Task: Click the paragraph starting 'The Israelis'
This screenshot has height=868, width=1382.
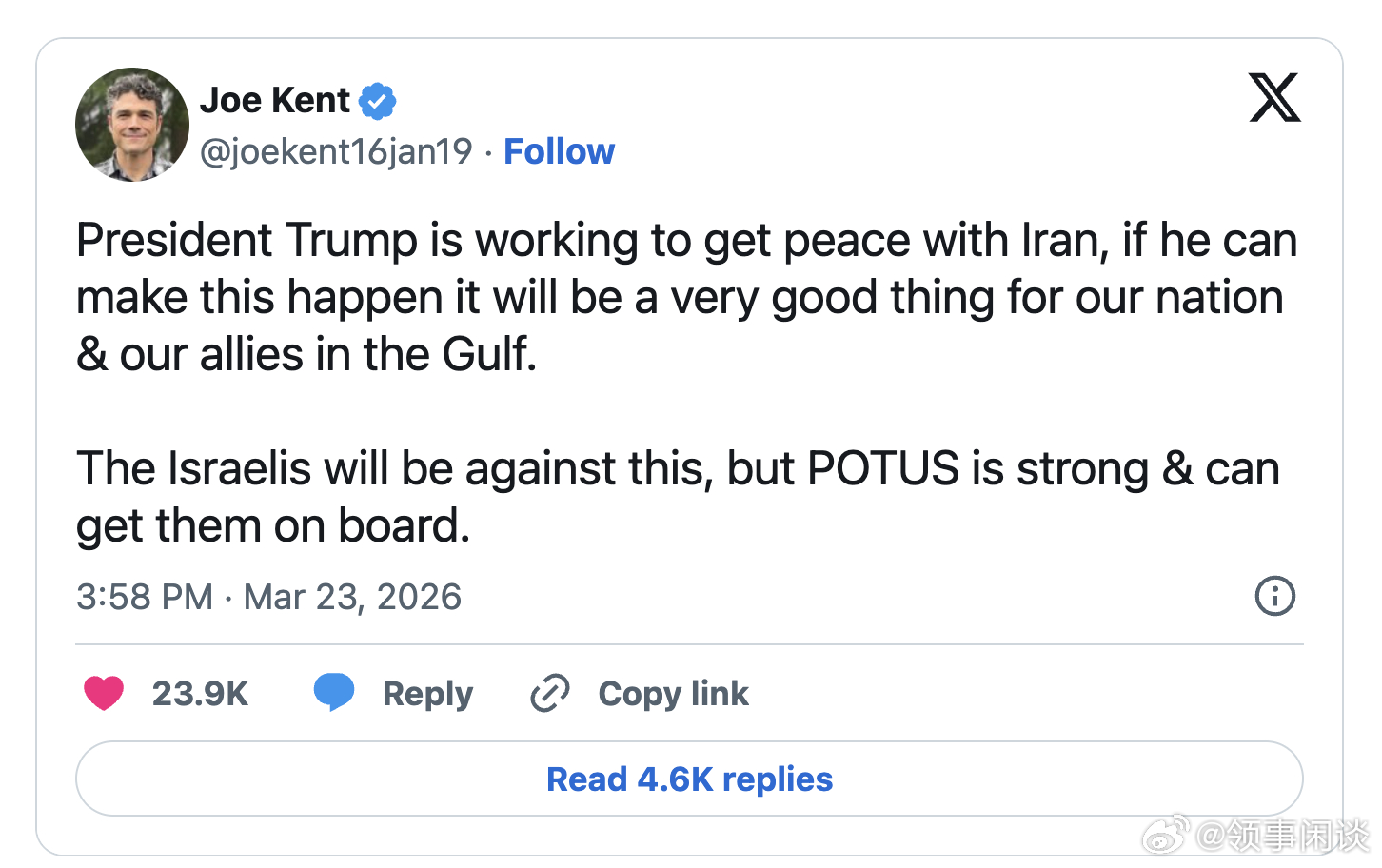Action: pyautogui.click(x=676, y=497)
